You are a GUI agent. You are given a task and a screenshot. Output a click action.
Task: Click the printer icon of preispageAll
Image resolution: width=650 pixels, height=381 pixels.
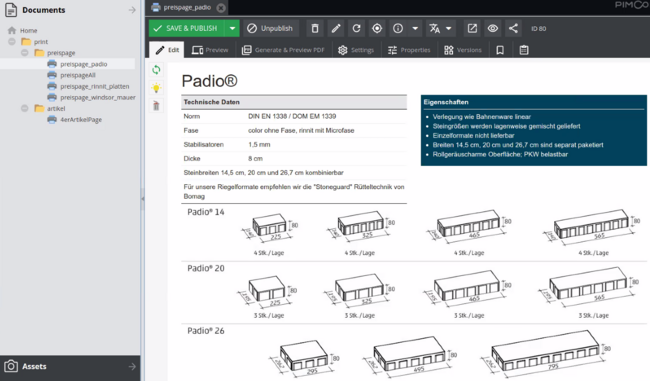point(52,75)
